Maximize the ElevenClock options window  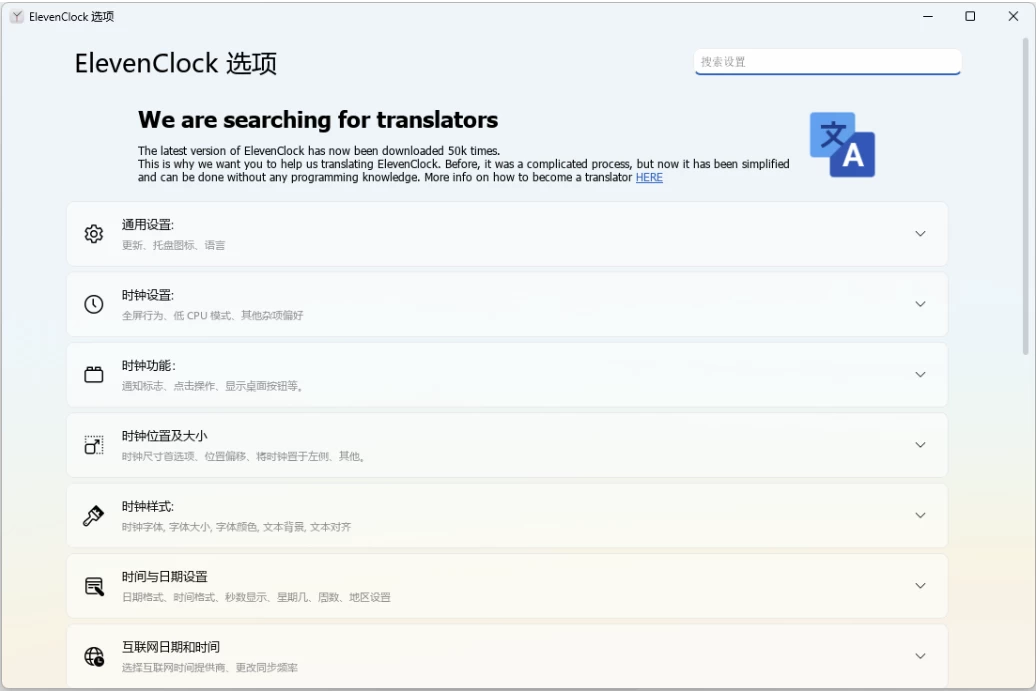(970, 17)
